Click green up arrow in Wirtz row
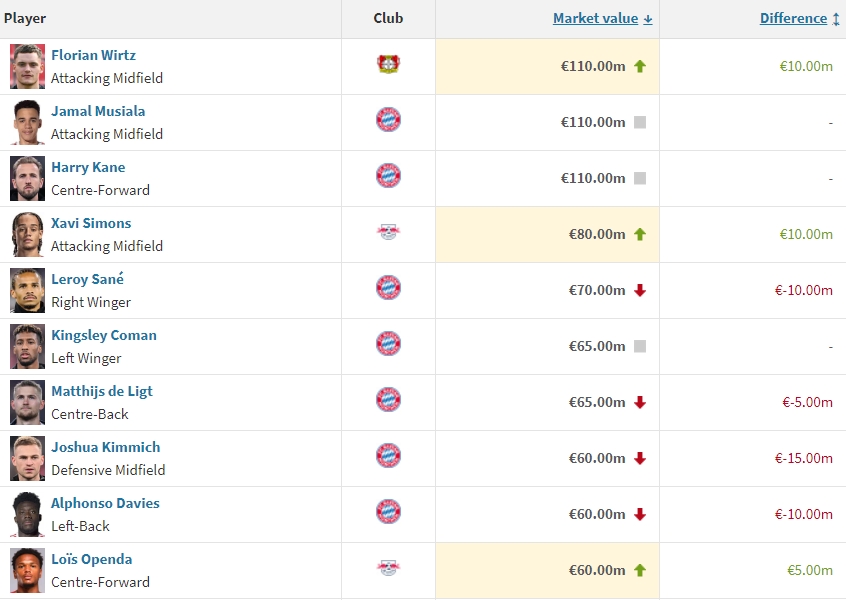Image resolution: width=846 pixels, height=600 pixels. [640, 66]
